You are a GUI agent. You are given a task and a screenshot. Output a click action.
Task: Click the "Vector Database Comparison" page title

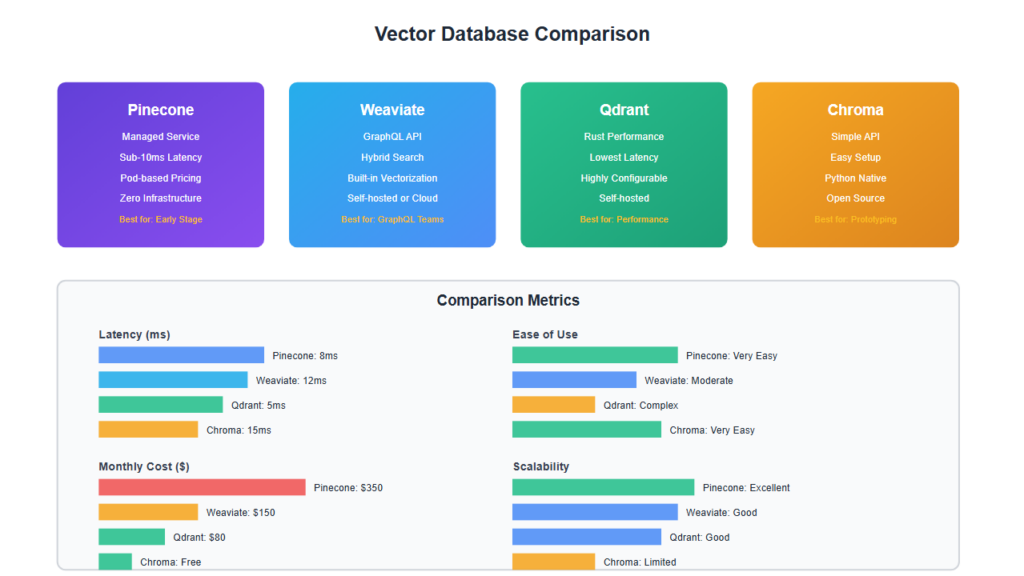pyautogui.click(x=512, y=34)
